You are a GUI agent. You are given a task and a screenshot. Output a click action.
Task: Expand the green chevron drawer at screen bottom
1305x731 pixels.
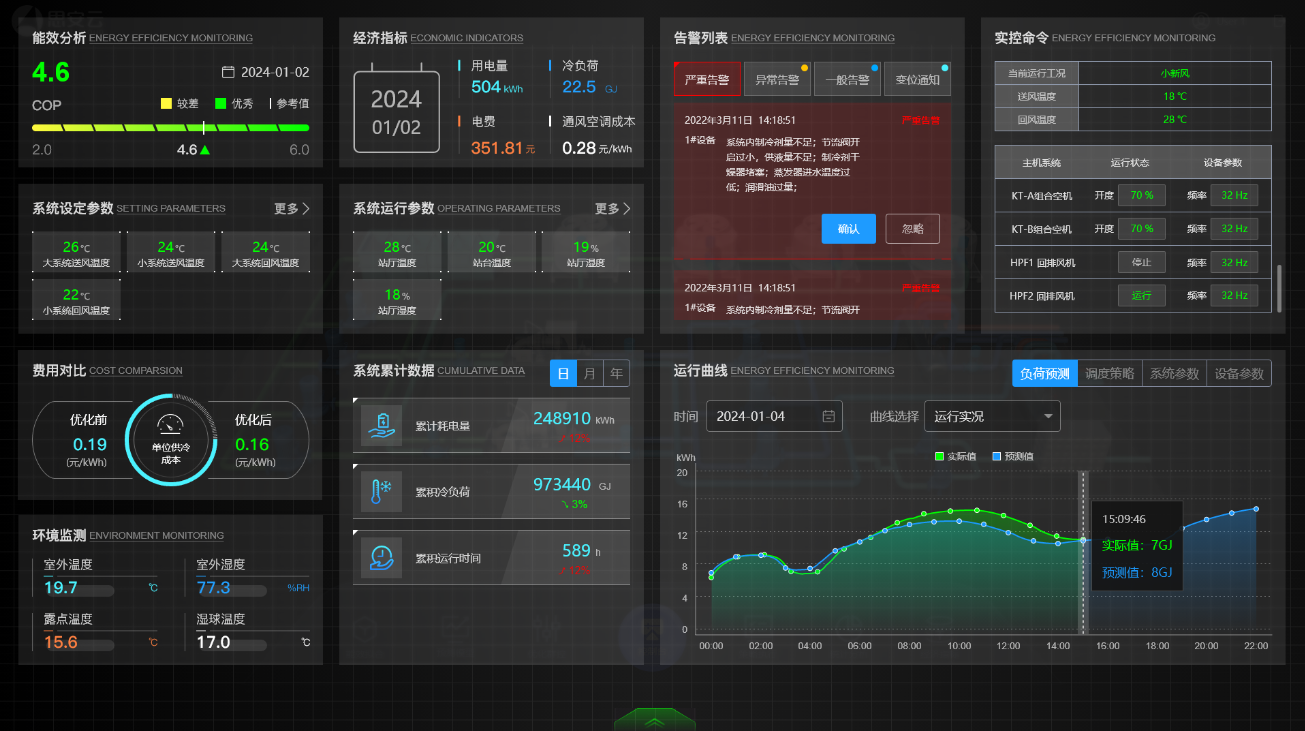[x=654, y=719]
